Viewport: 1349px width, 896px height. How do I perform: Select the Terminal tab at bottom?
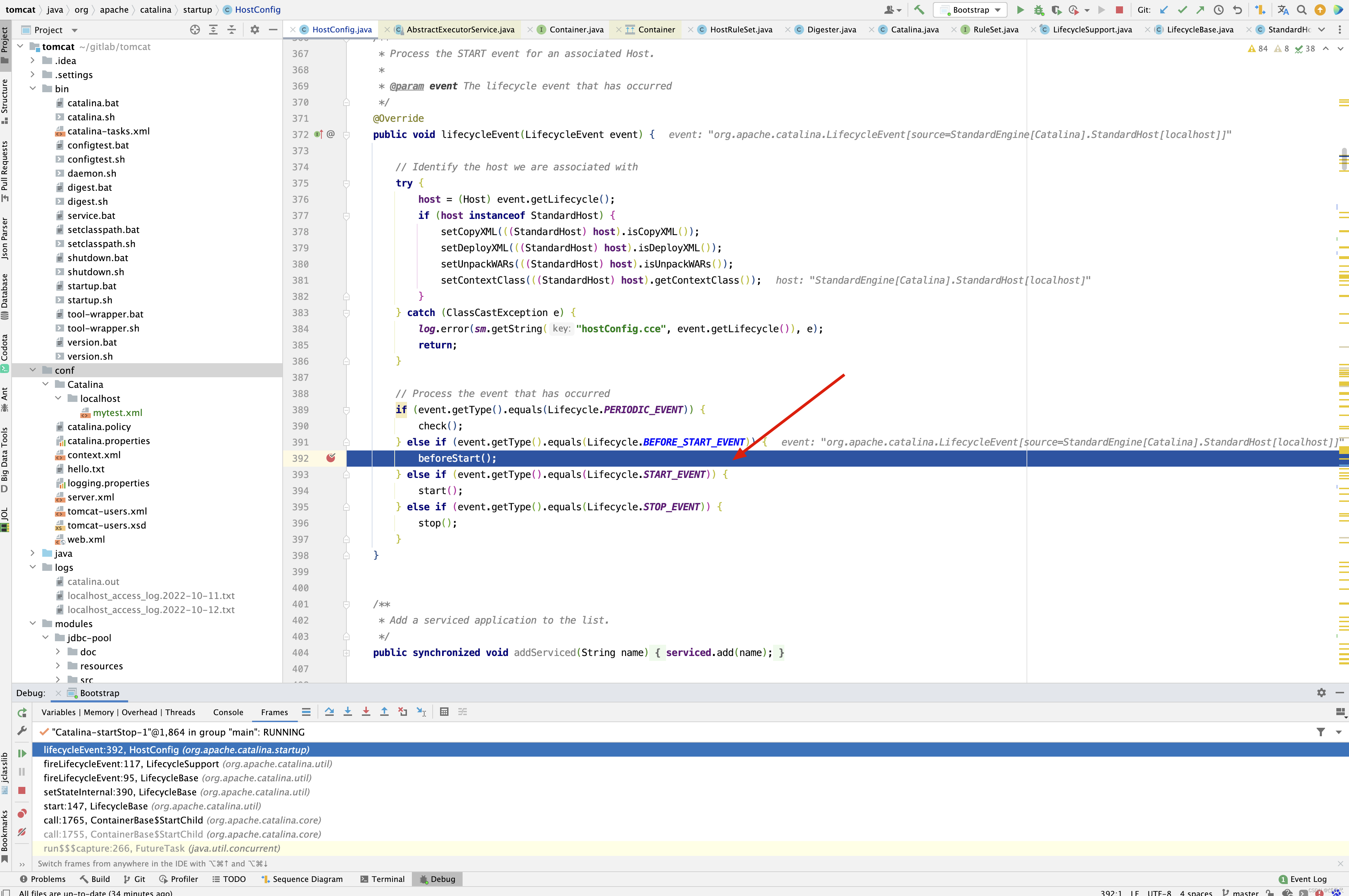[385, 879]
